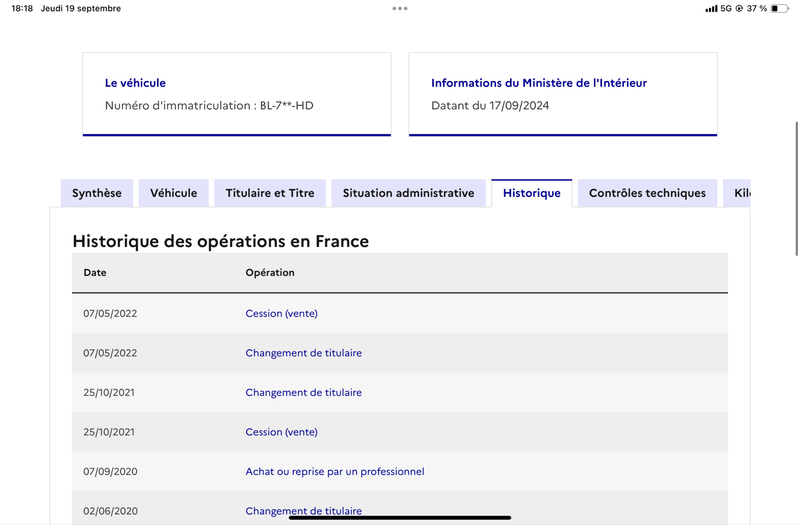Click Cession (vente) dated 07/05/2022

(281, 313)
